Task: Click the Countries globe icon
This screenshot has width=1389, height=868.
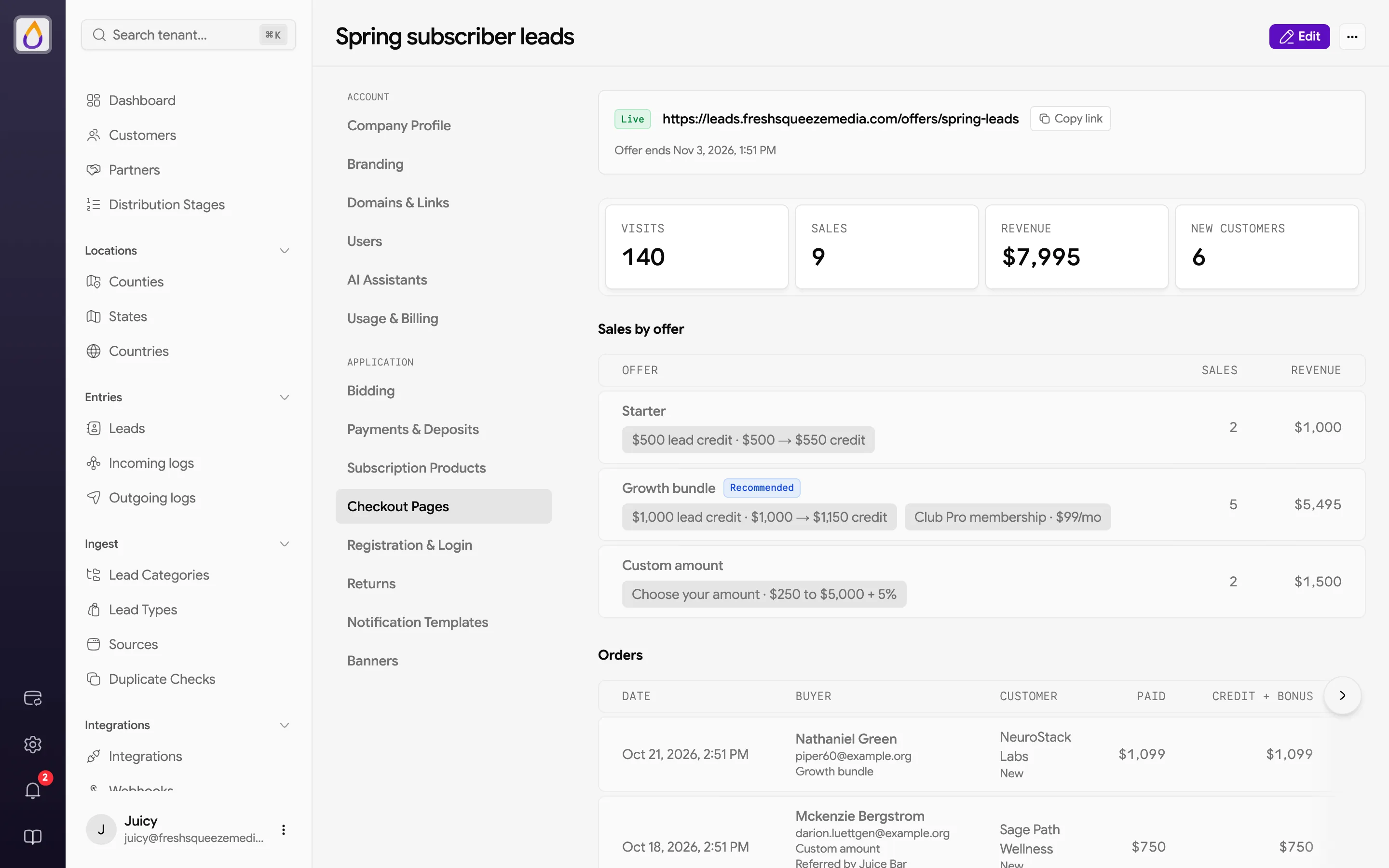Action: coord(94,352)
